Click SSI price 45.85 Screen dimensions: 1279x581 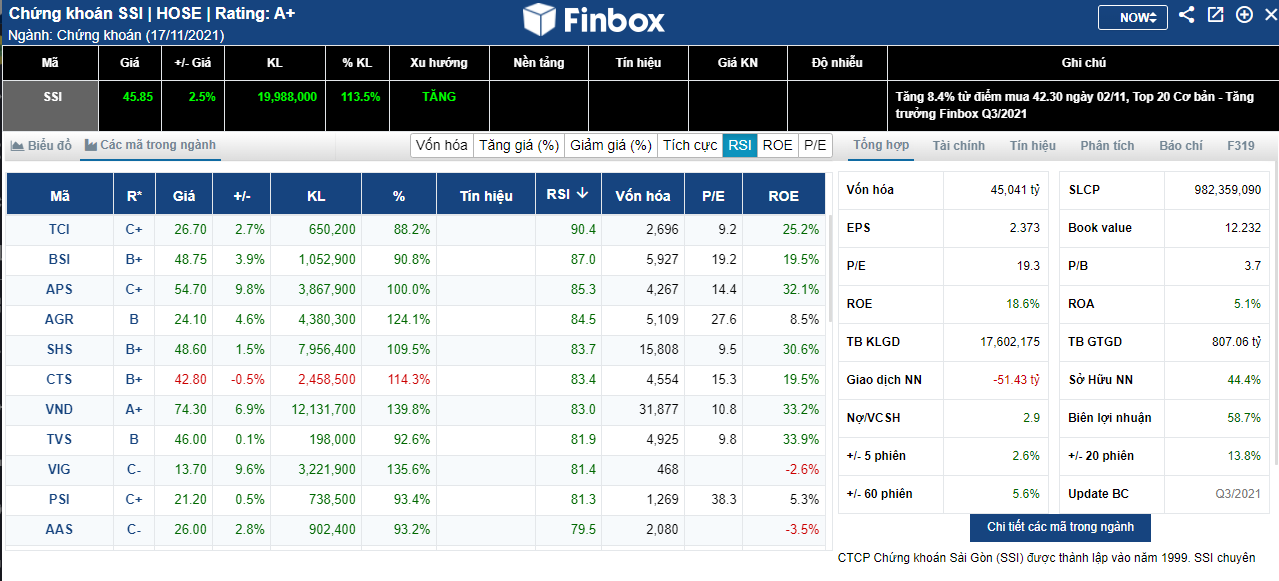point(138,97)
